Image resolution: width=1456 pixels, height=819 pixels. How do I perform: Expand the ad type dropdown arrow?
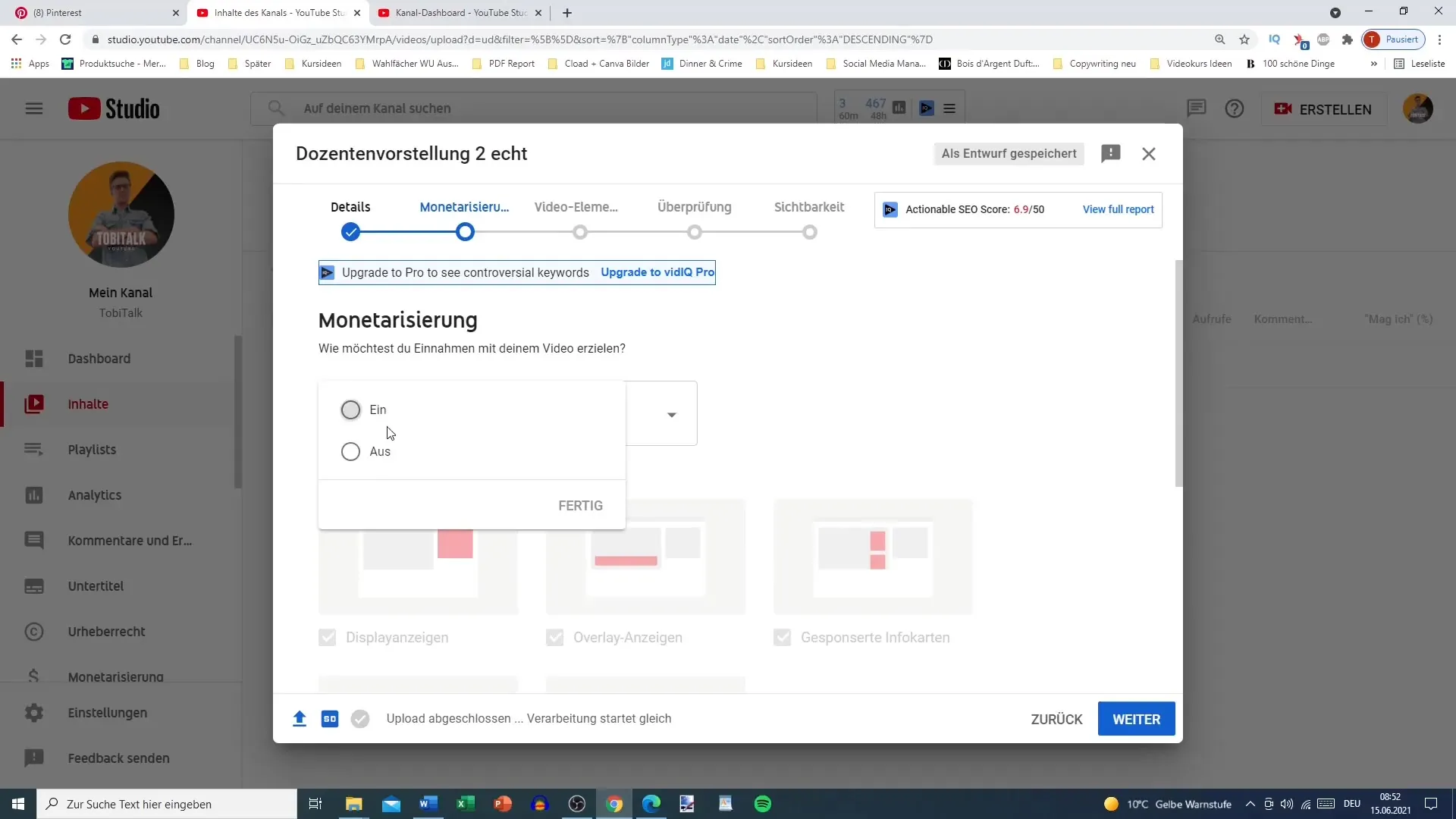point(671,414)
